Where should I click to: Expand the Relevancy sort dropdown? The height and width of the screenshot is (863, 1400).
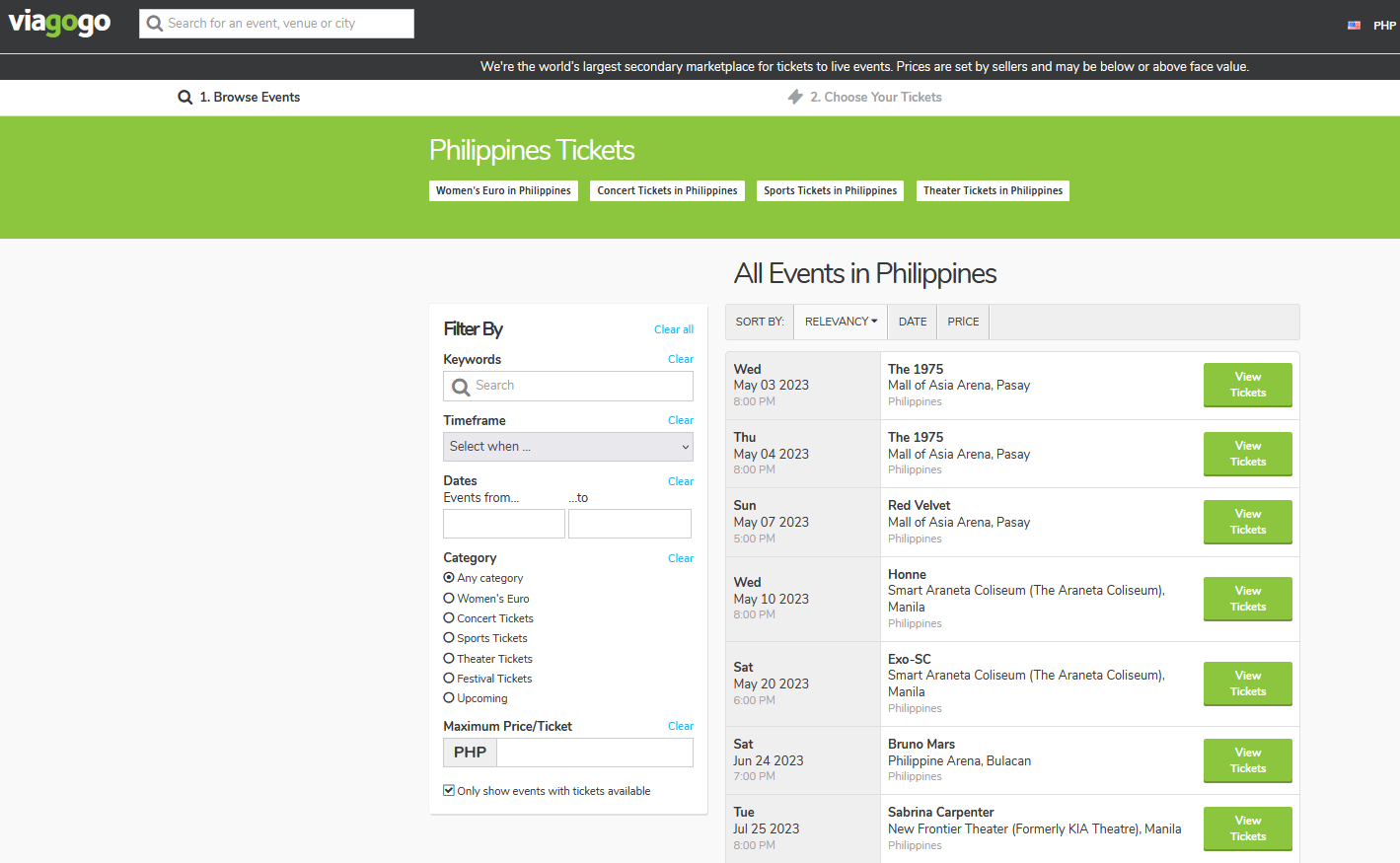pos(841,322)
